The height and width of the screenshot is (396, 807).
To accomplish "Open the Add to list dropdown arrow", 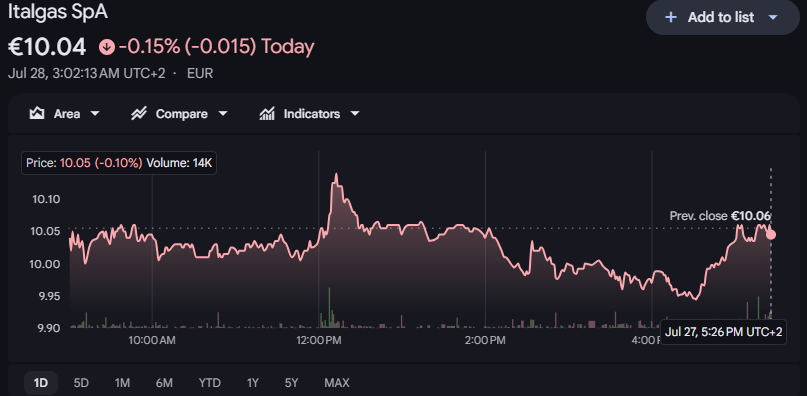I will click(773, 18).
